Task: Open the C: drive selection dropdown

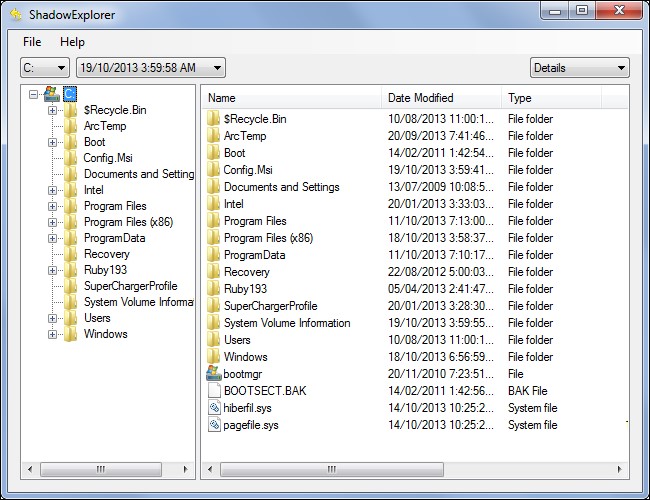Action: 45,68
